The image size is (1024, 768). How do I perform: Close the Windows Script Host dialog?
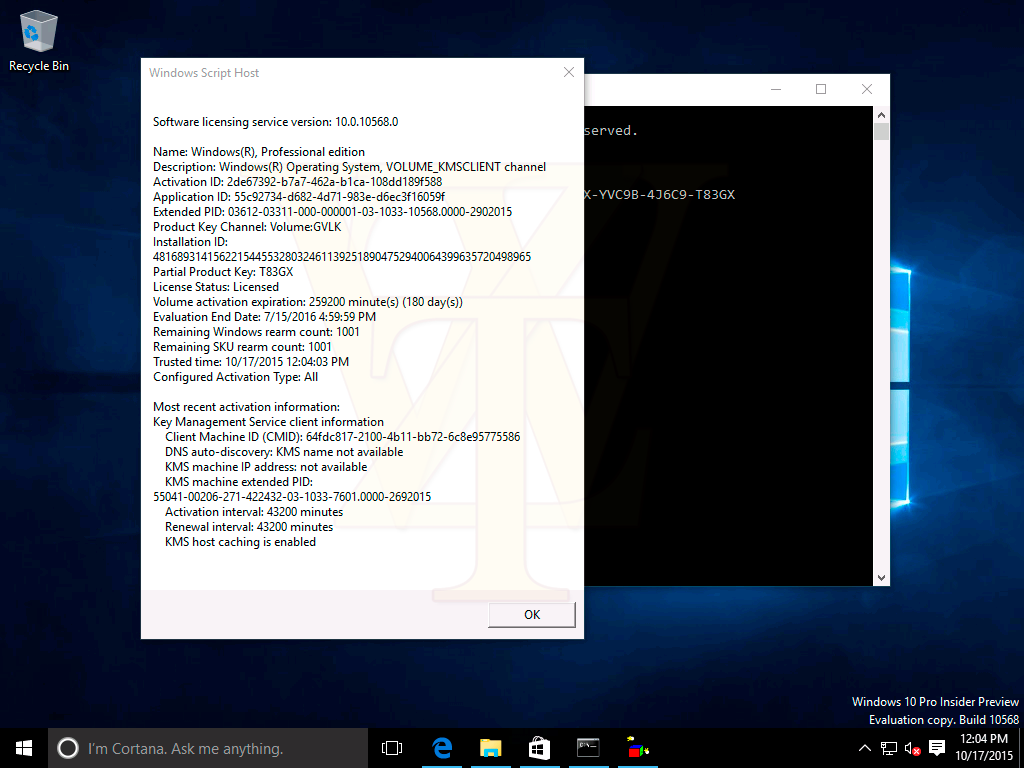[x=569, y=73]
